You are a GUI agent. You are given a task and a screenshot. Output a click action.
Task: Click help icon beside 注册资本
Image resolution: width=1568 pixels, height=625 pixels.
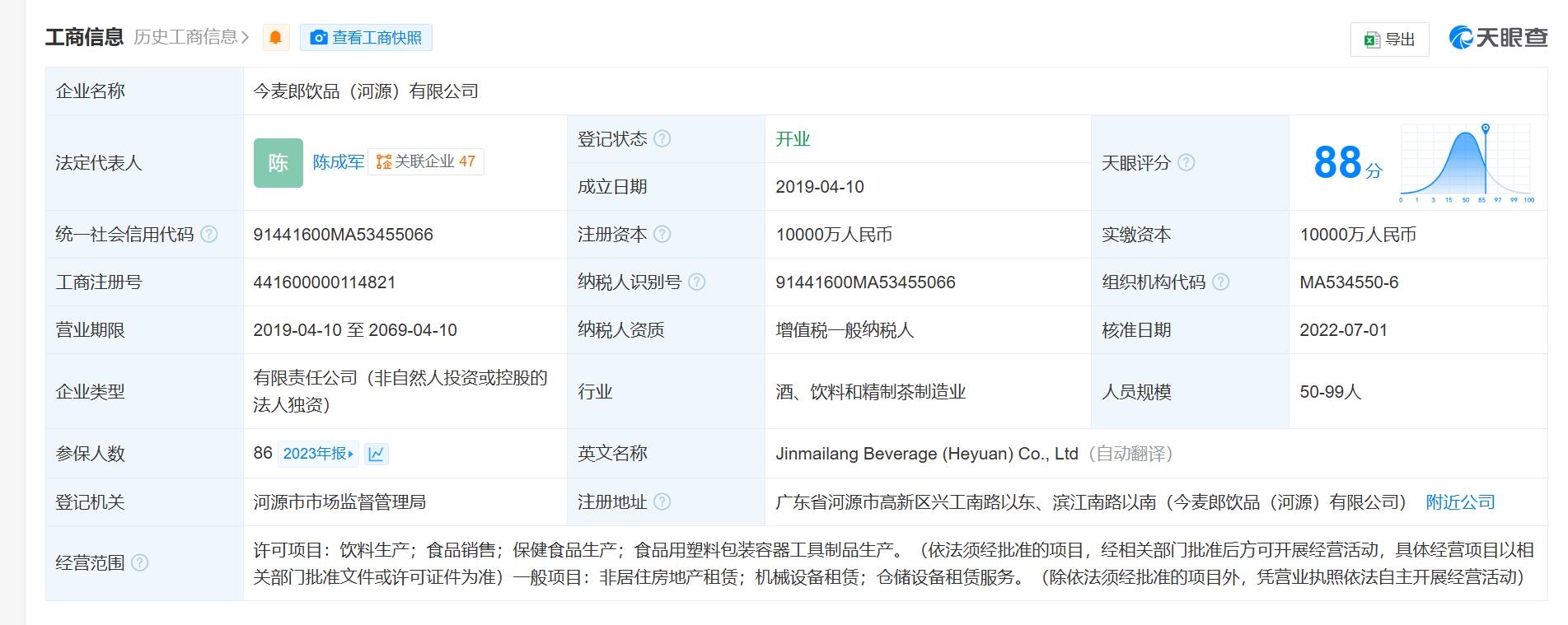[662, 235]
